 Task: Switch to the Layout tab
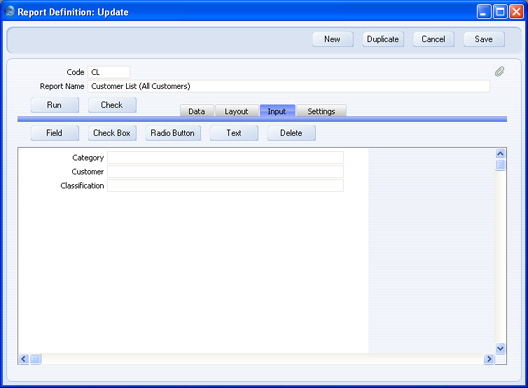click(x=236, y=111)
